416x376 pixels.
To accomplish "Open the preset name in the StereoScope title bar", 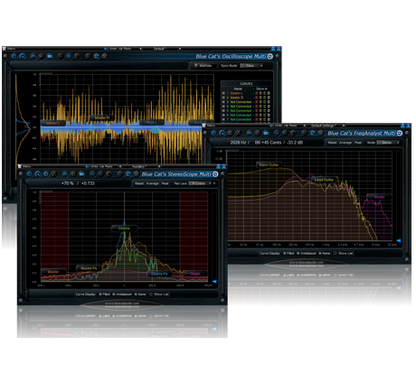I will (139, 166).
